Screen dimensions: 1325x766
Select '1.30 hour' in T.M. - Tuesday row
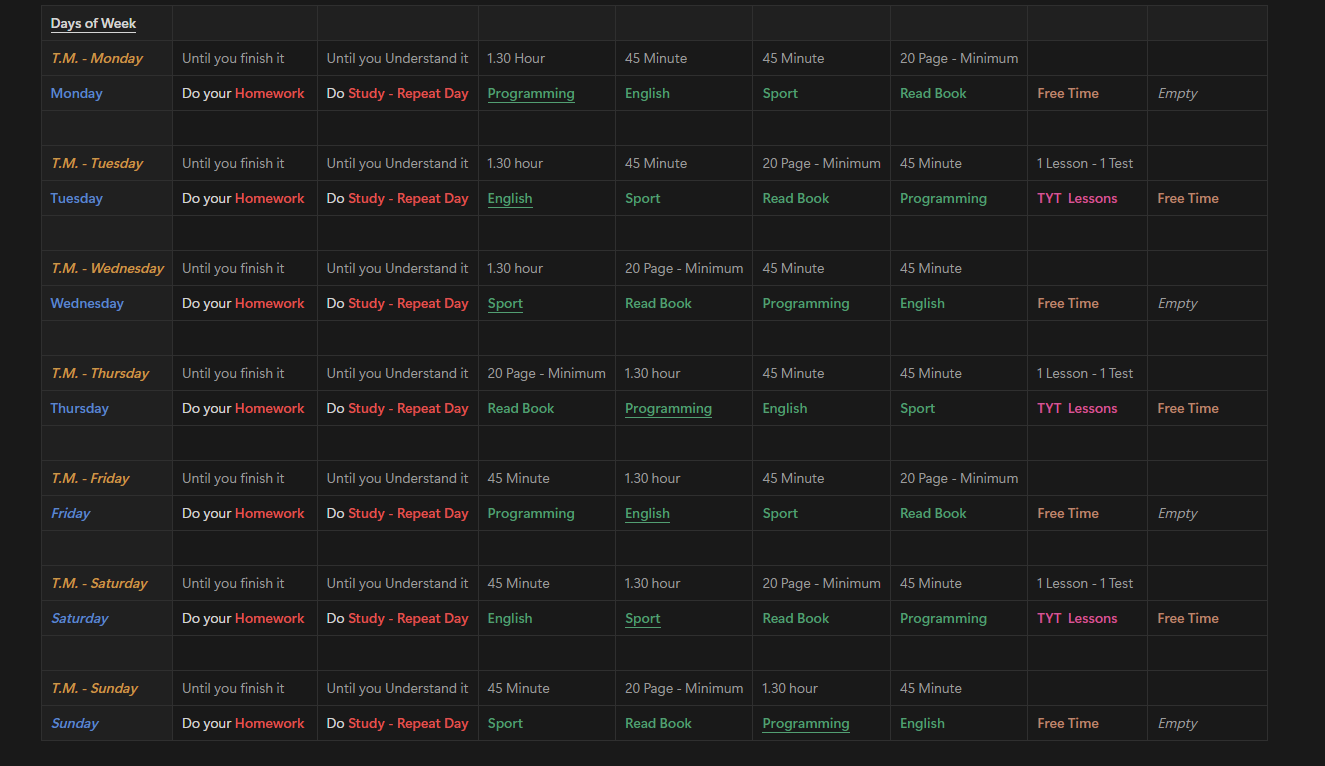coord(515,163)
